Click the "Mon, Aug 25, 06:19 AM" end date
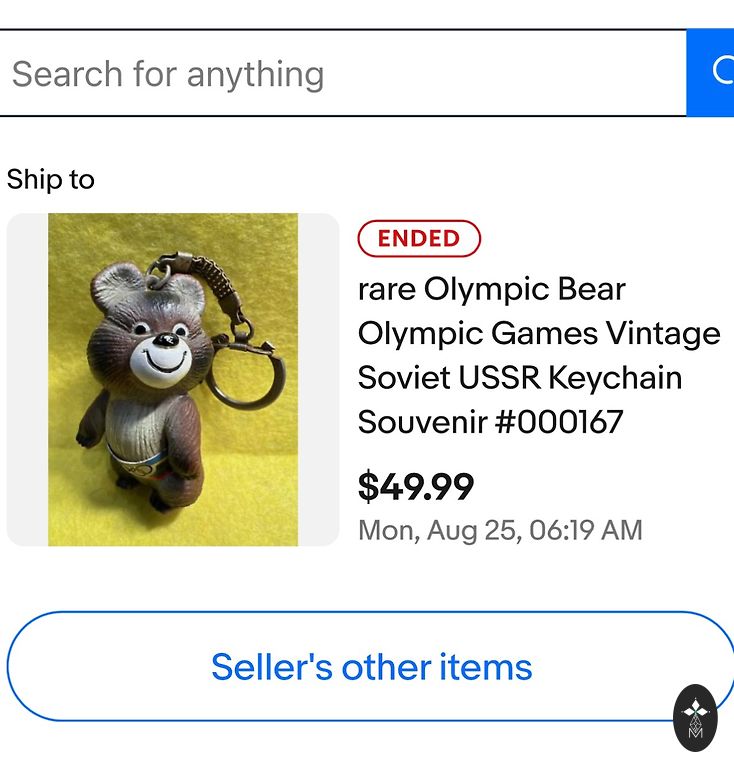Screen dimensions: 734x768 pyautogui.click(x=500, y=530)
